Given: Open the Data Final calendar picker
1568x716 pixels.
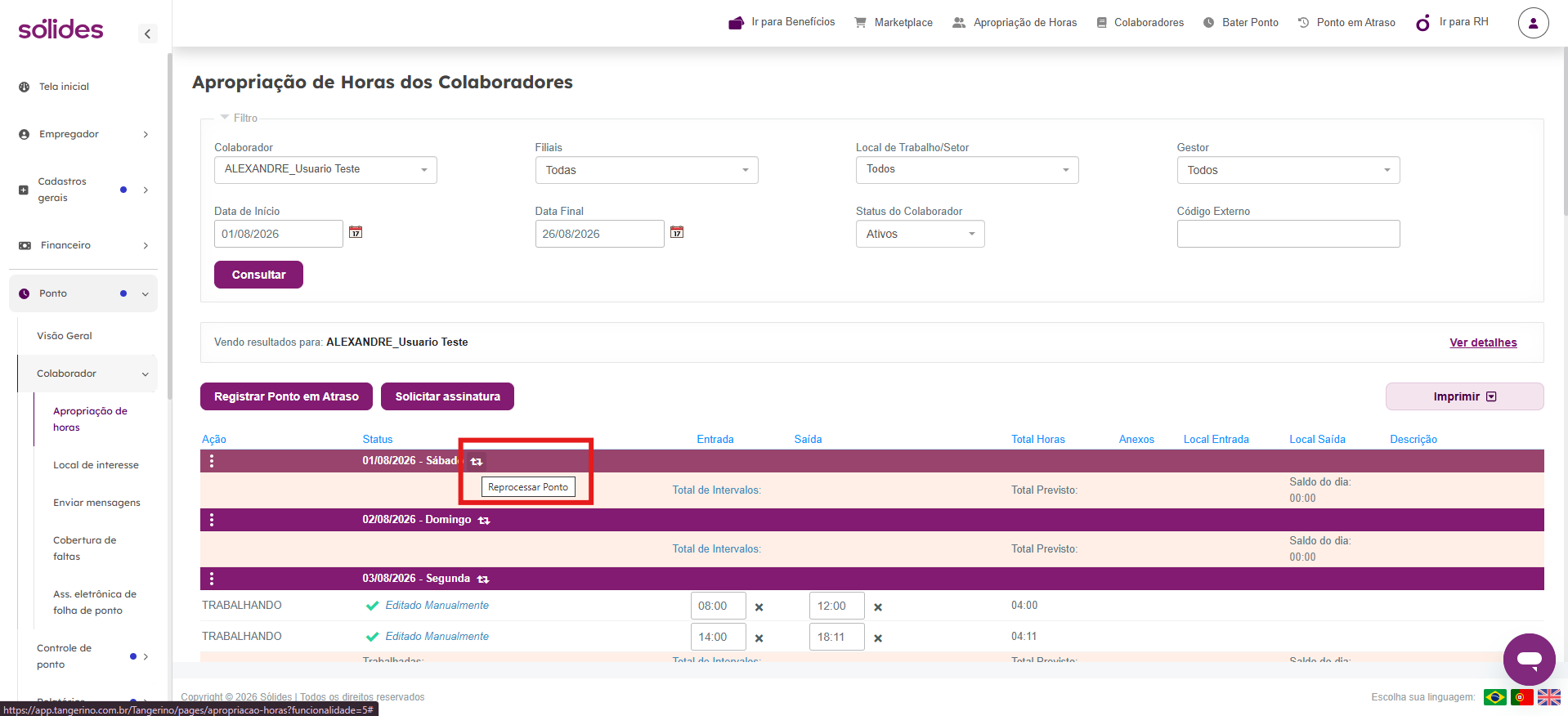Looking at the screenshot, I should pyautogui.click(x=677, y=232).
